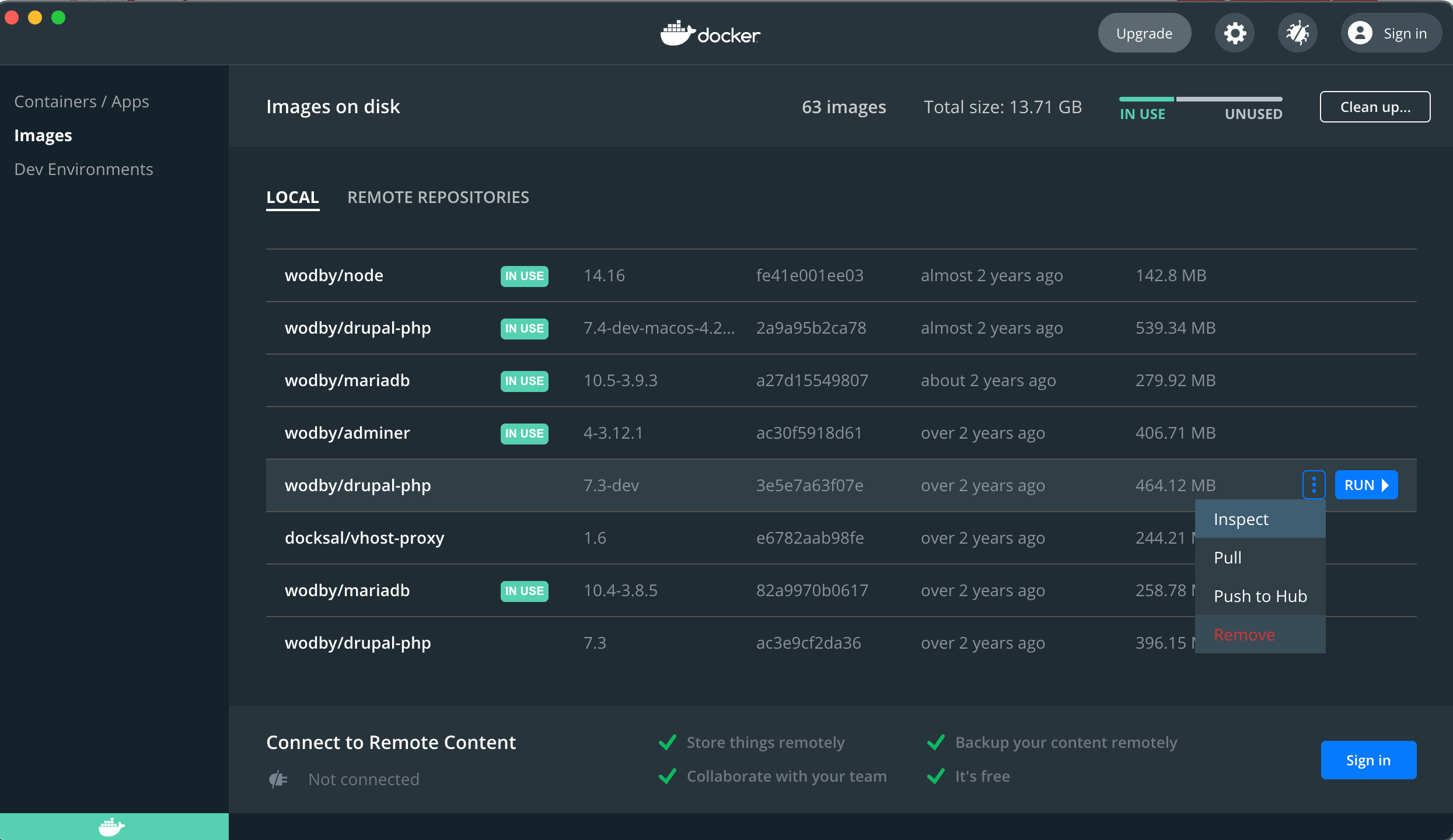Click image ID 2a9a95b2ca78
Viewport: 1453px width, 840px height.
pyautogui.click(x=811, y=328)
